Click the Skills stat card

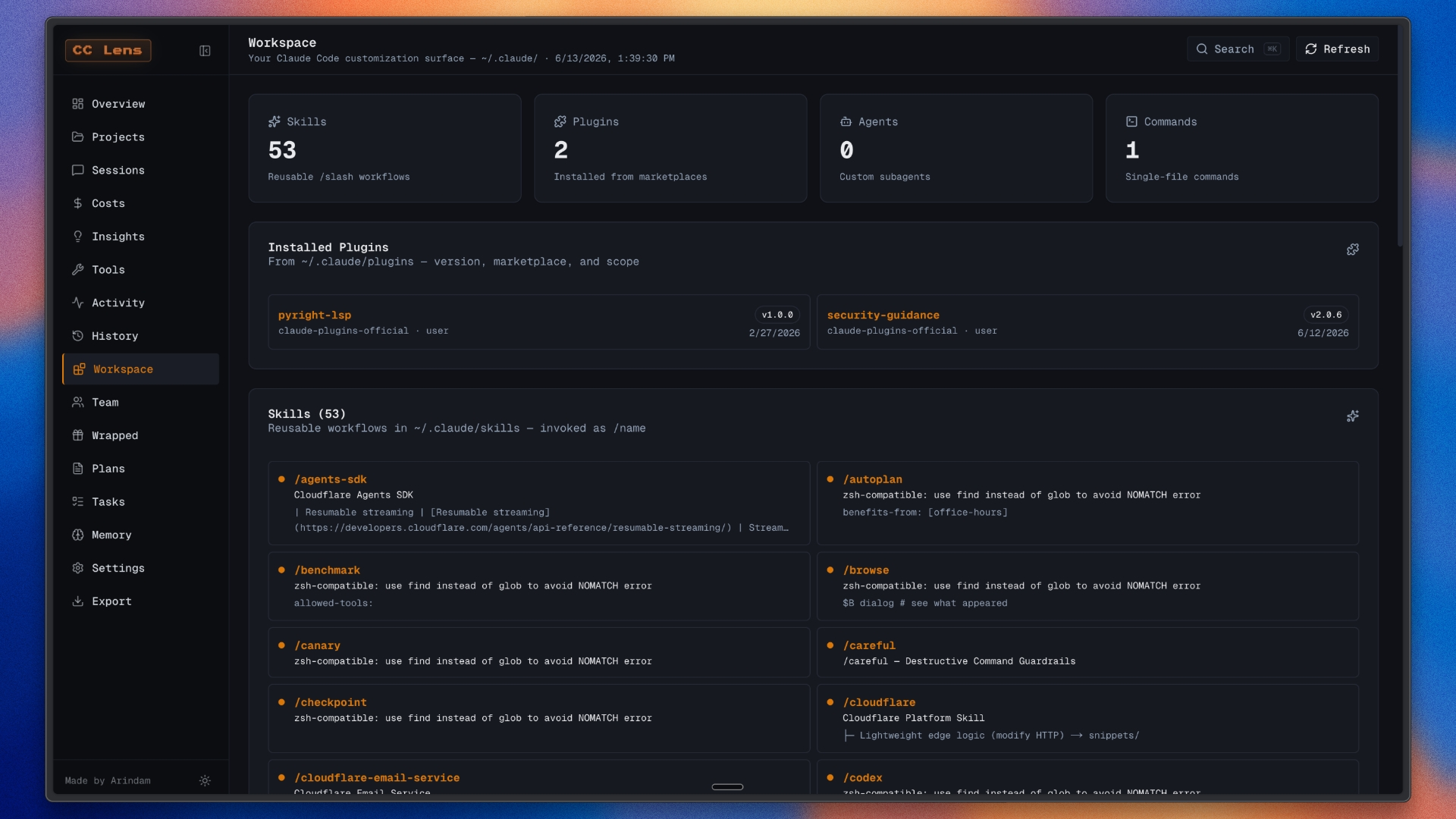coord(384,148)
